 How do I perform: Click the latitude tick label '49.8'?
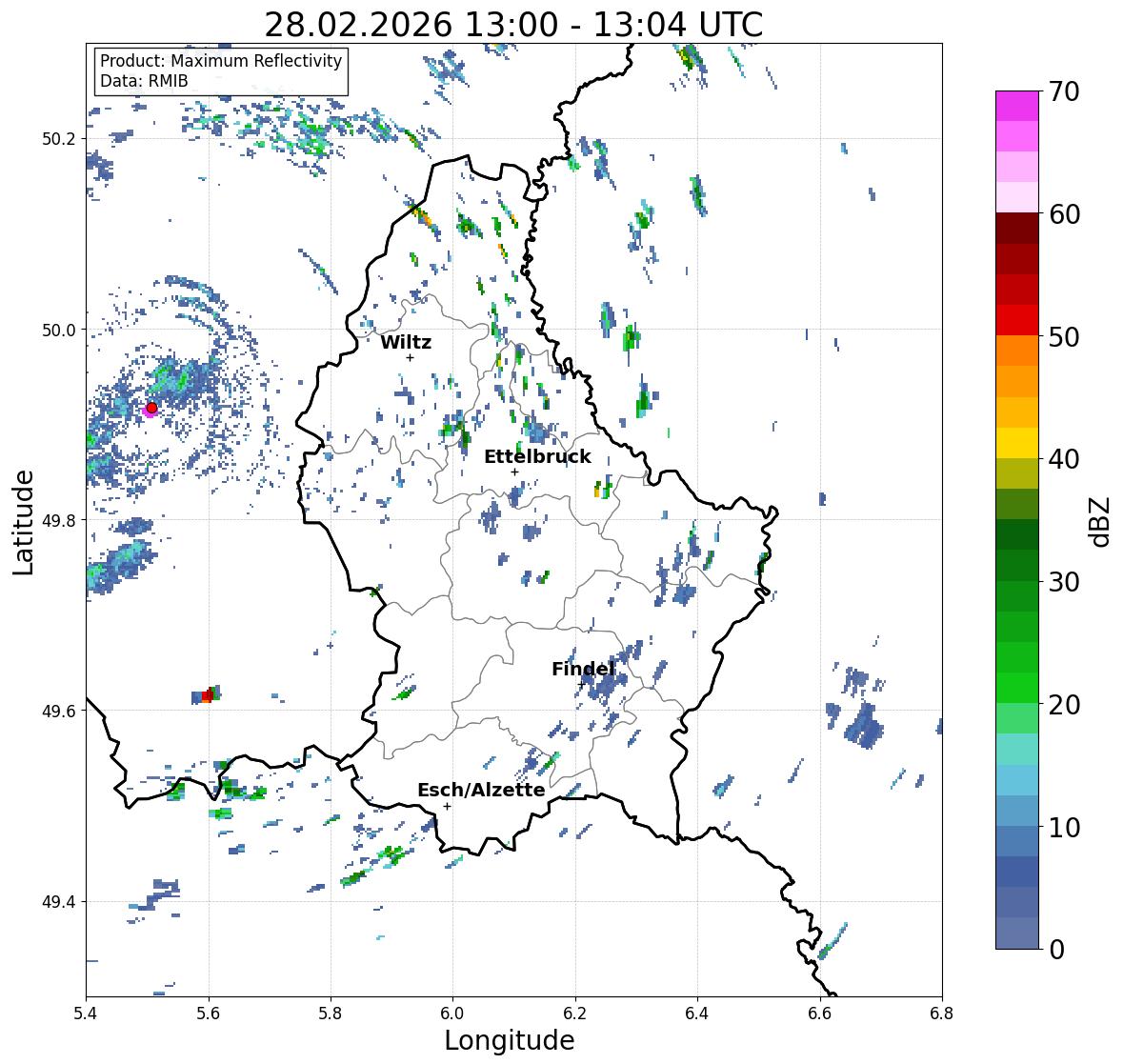pos(59,520)
